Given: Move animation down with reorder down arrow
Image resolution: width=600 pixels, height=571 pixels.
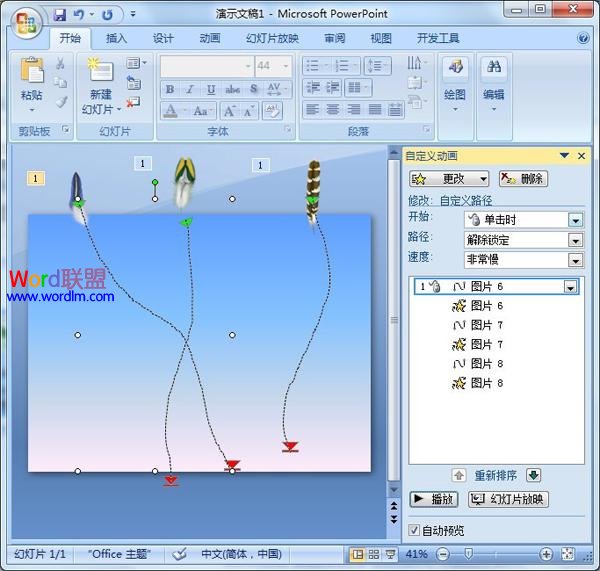Looking at the screenshot, I should [x=534, y=475].
